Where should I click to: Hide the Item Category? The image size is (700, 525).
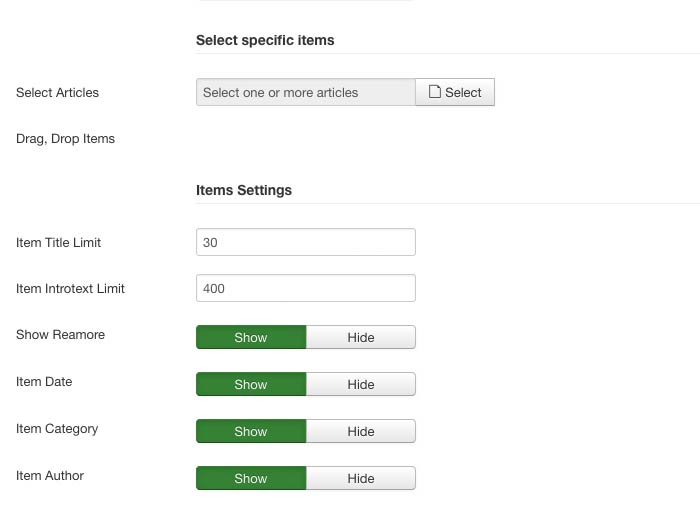[360, 431]
